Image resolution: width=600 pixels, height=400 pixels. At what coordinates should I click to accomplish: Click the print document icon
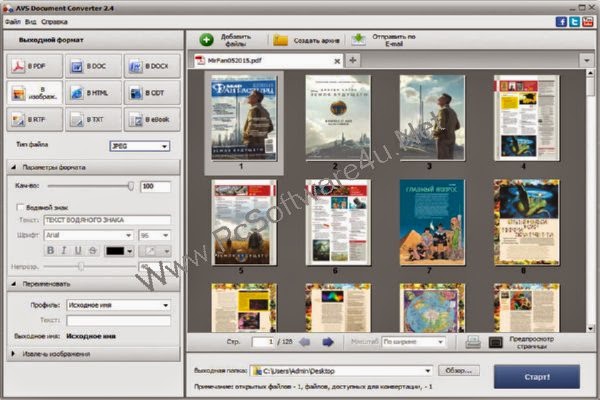click(x=473, y=342)
